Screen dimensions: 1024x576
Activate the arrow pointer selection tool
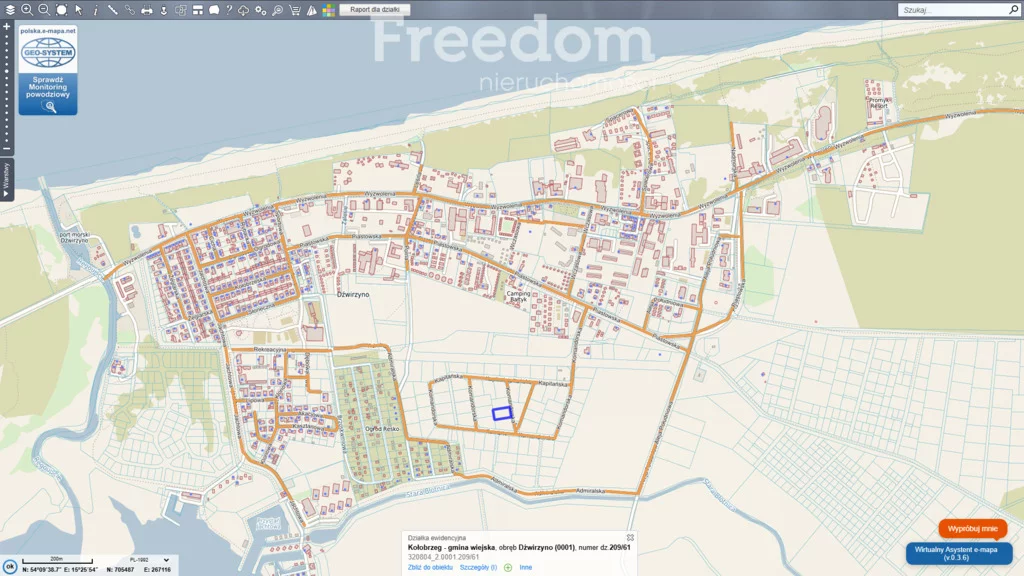pyautogui.click(x=78, y=9)
